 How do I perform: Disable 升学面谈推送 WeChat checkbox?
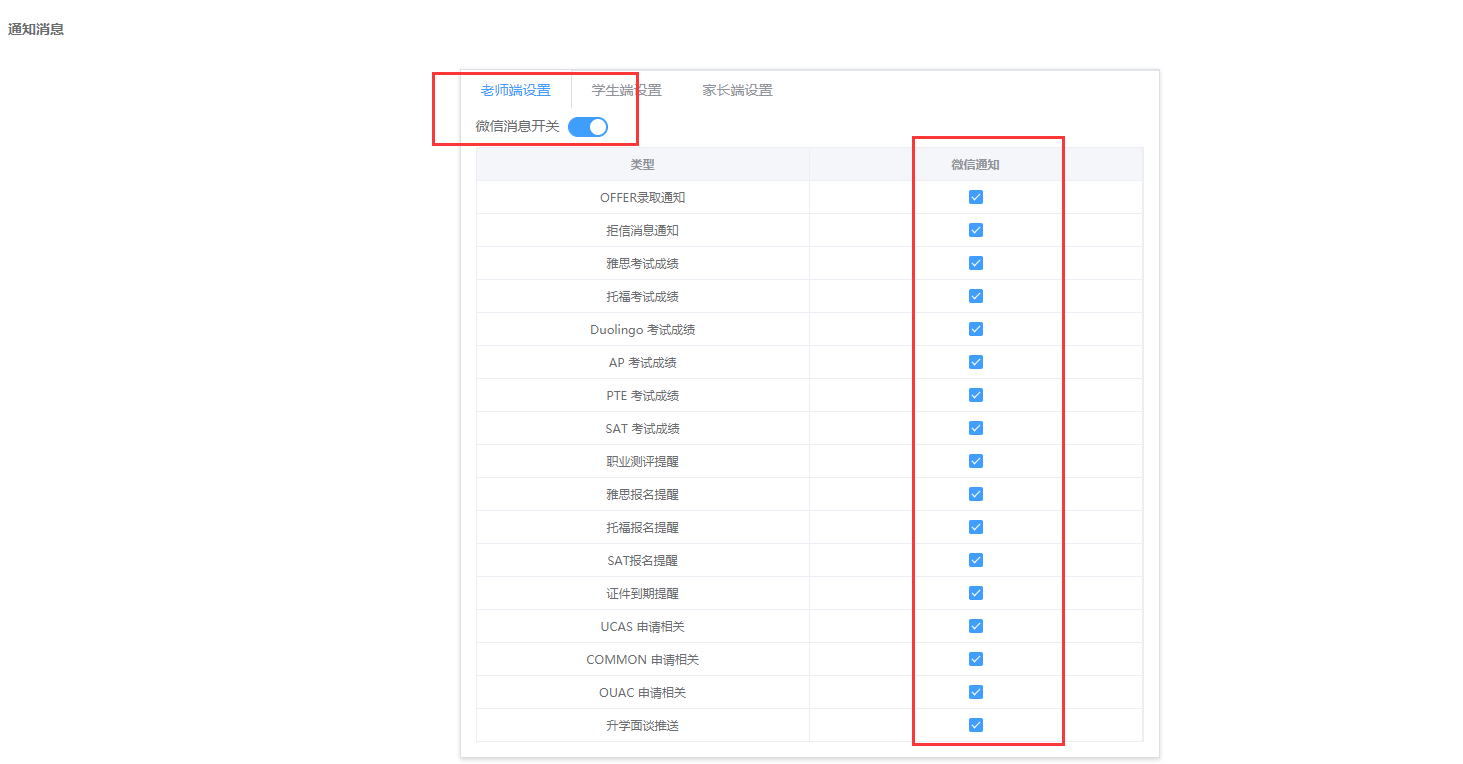coord(976,725)
